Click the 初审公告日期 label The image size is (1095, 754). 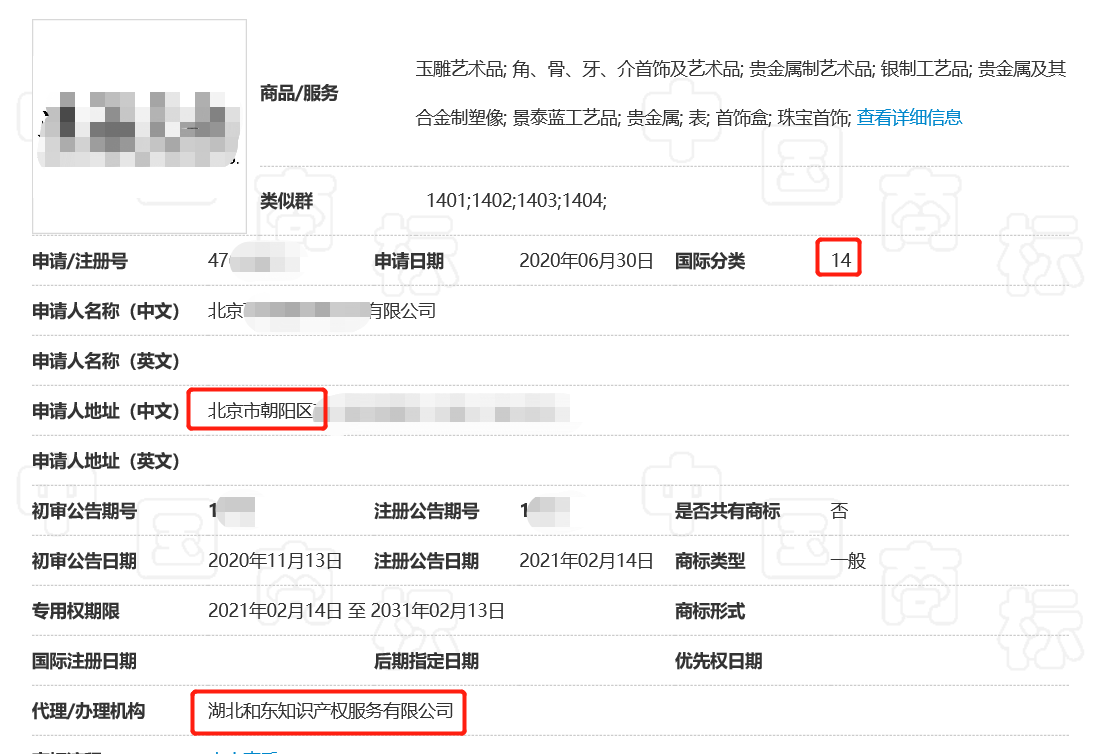[x=84, y=561]
